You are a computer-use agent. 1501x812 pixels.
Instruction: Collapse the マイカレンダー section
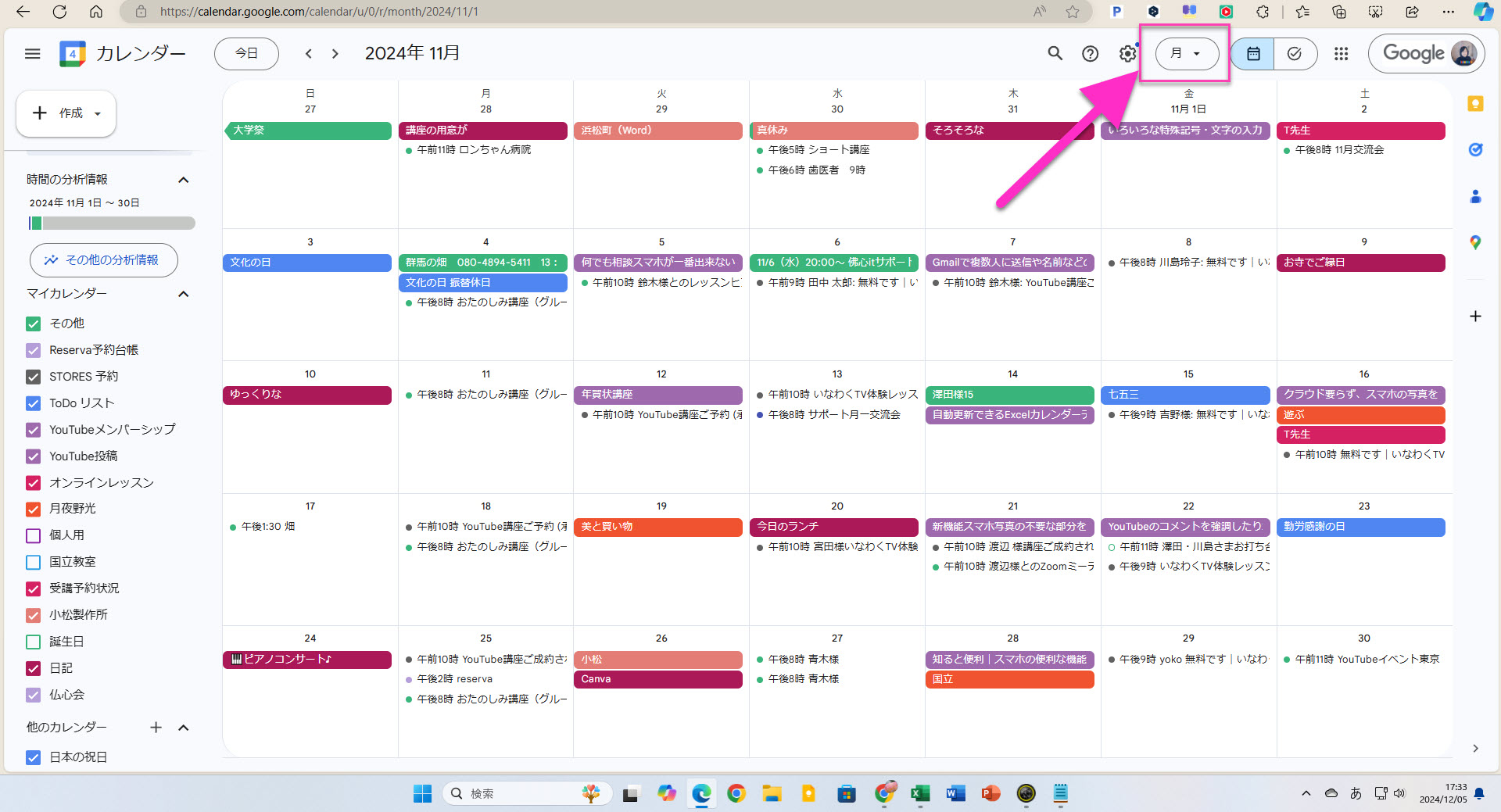click(x=184, y=294)
